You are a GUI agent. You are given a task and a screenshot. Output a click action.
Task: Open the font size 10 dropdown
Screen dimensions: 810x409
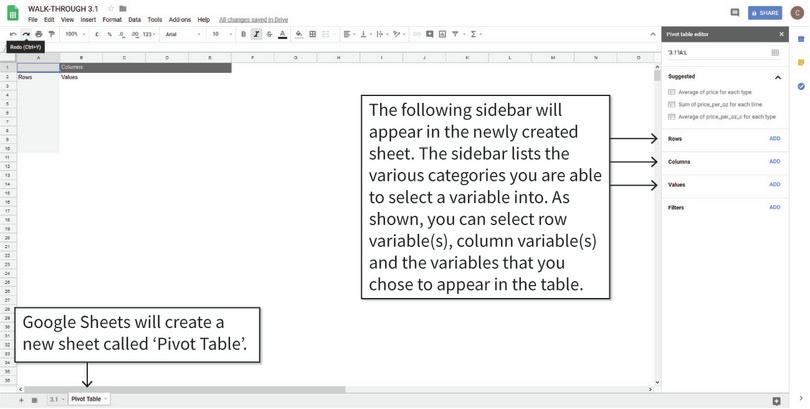tap(222, 34)
